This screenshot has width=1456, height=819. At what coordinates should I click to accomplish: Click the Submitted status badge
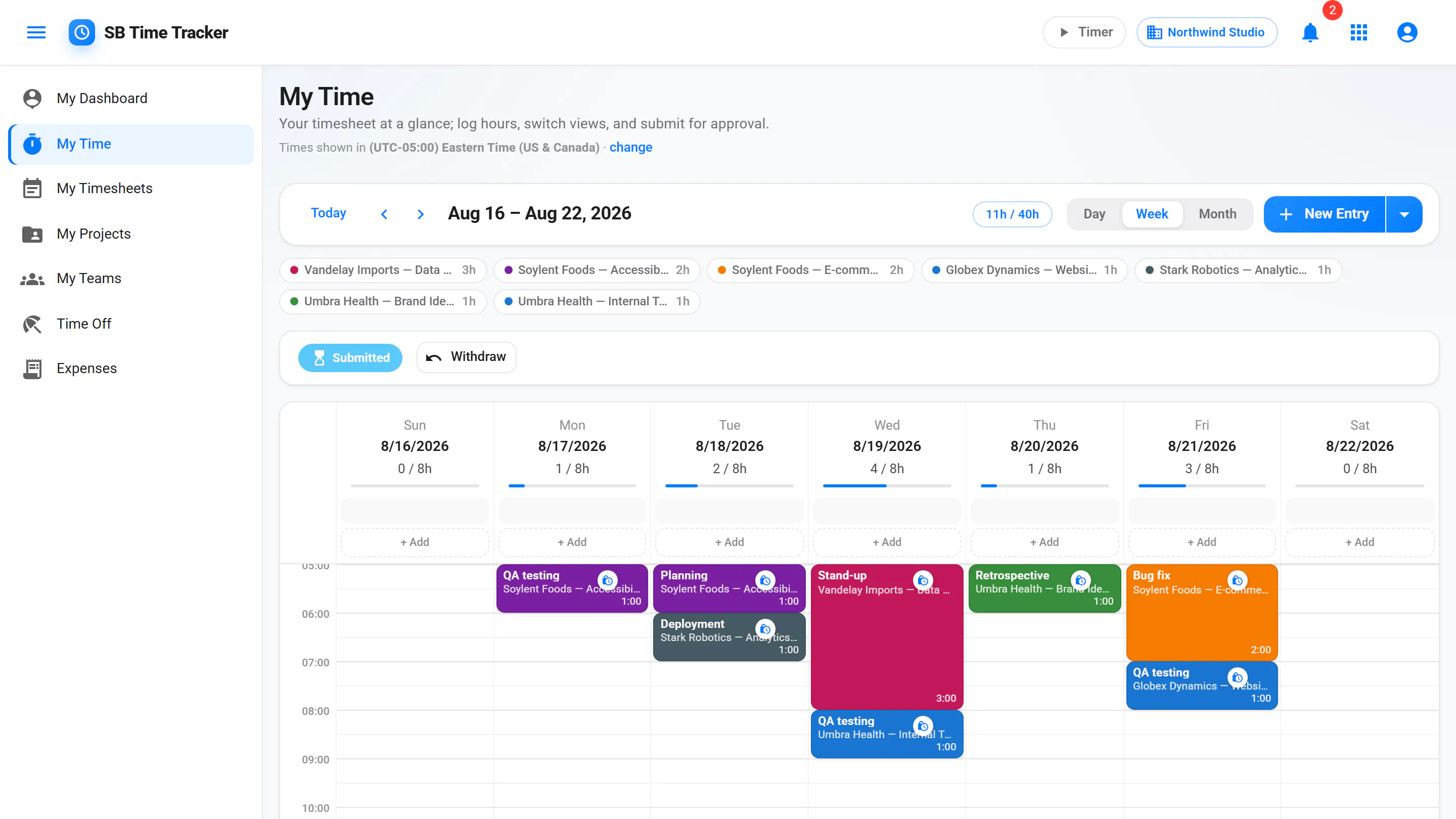click(350, 358)
